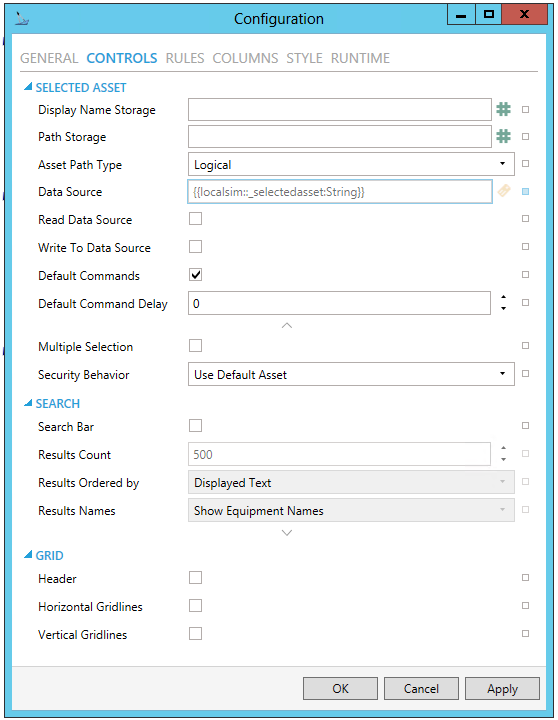Enable the Search Bar checkbox

[196, 426]
